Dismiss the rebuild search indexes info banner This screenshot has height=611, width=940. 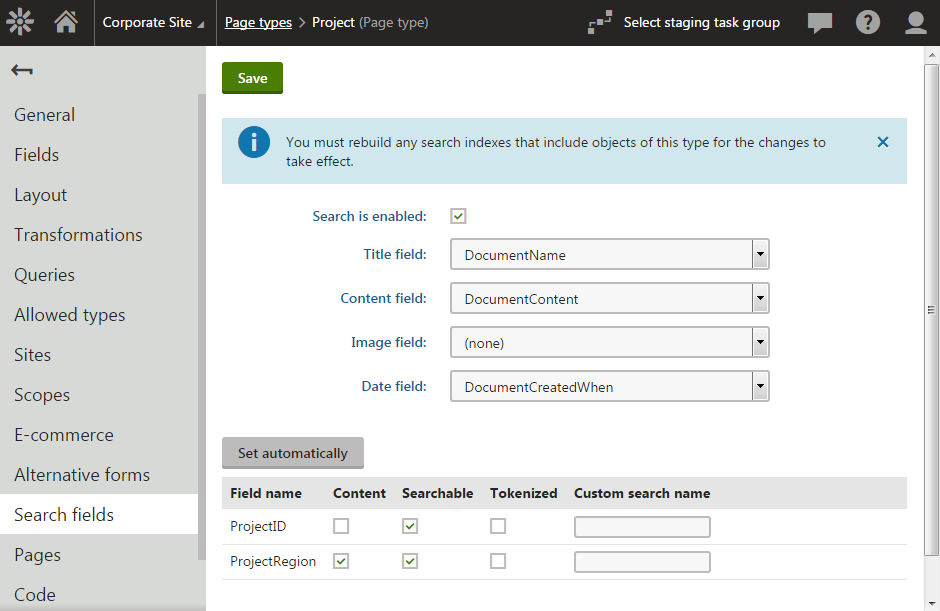tap(883, 141)
